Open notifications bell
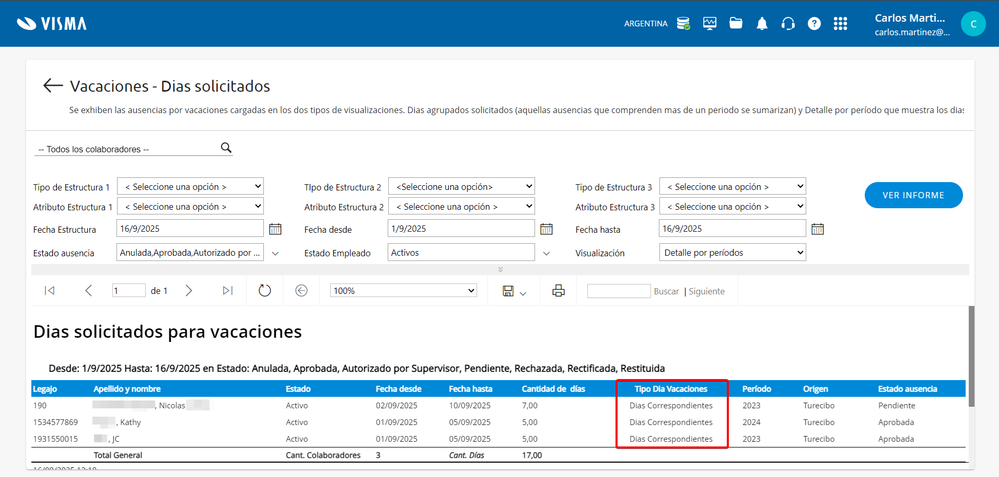The image size is (999, 477). click(762, 24)
